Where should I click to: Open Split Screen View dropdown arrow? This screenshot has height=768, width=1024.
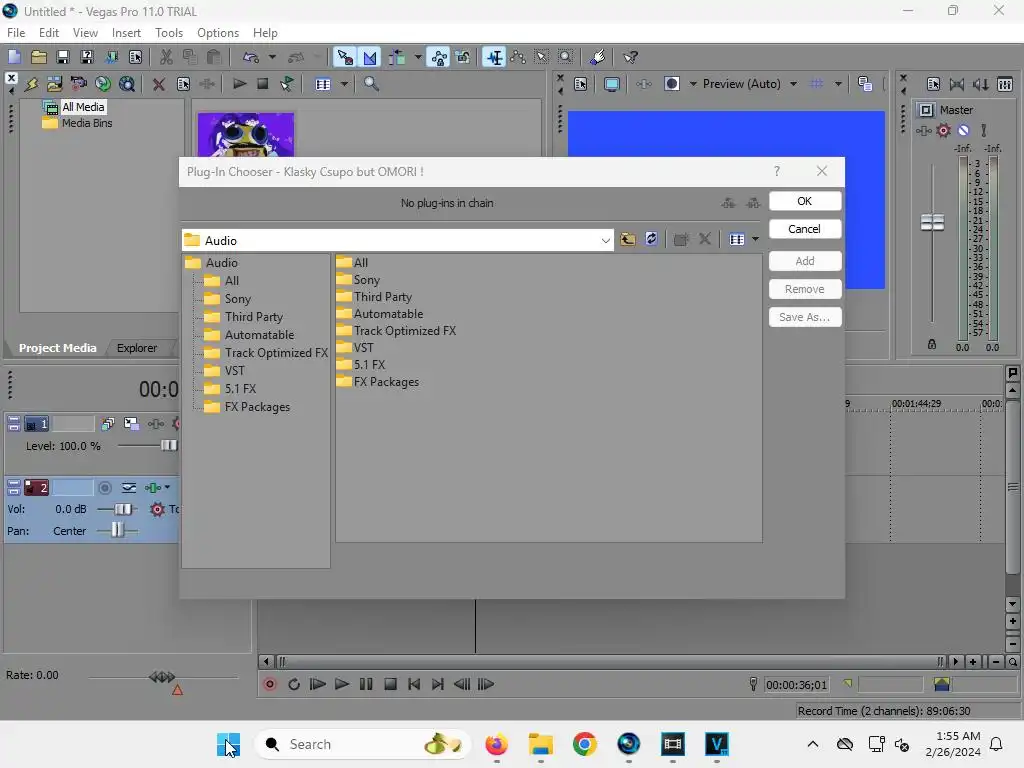692,84
